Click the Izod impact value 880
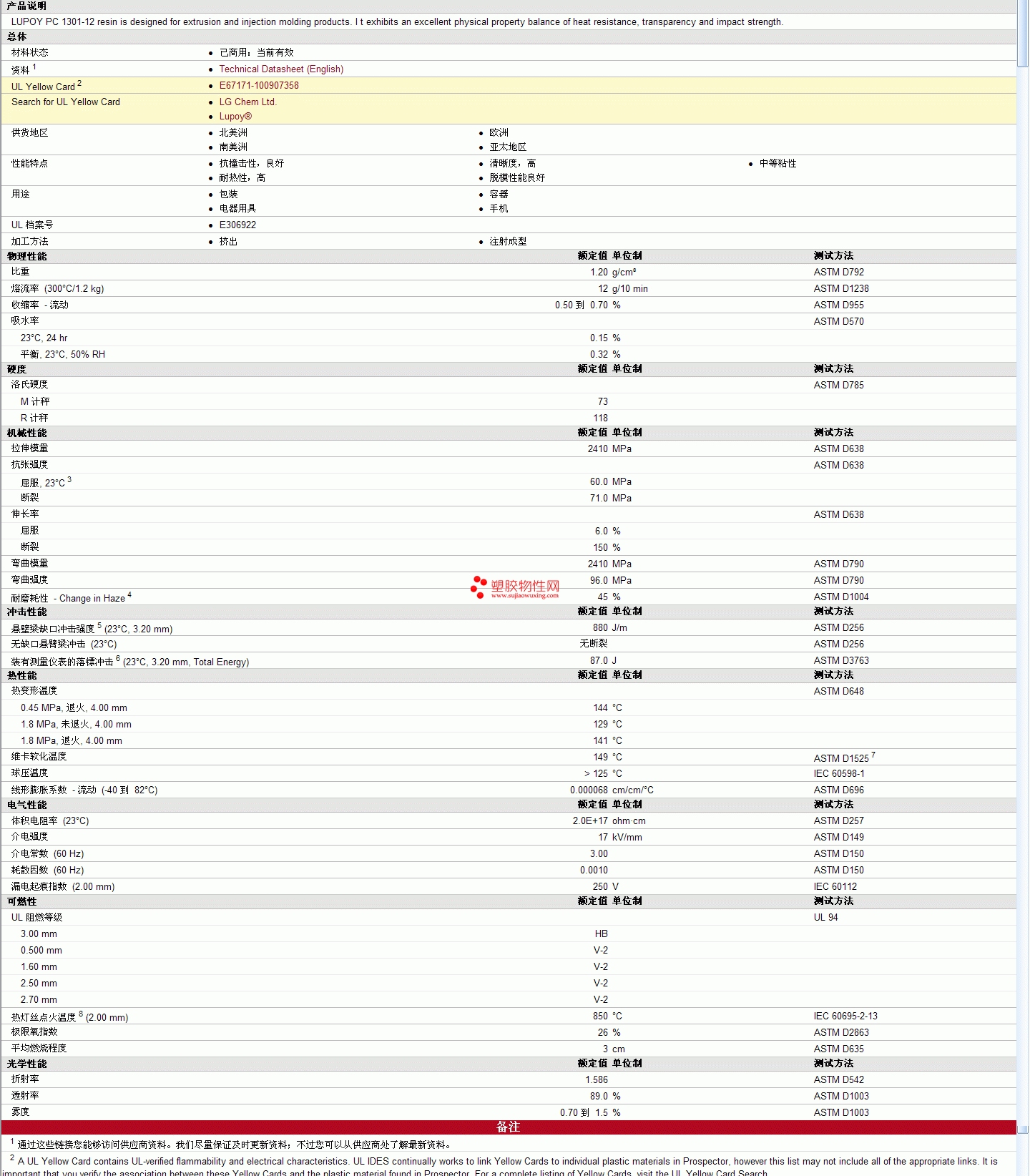Viewport: 1030px width, 1176px height. click(600, 628)
